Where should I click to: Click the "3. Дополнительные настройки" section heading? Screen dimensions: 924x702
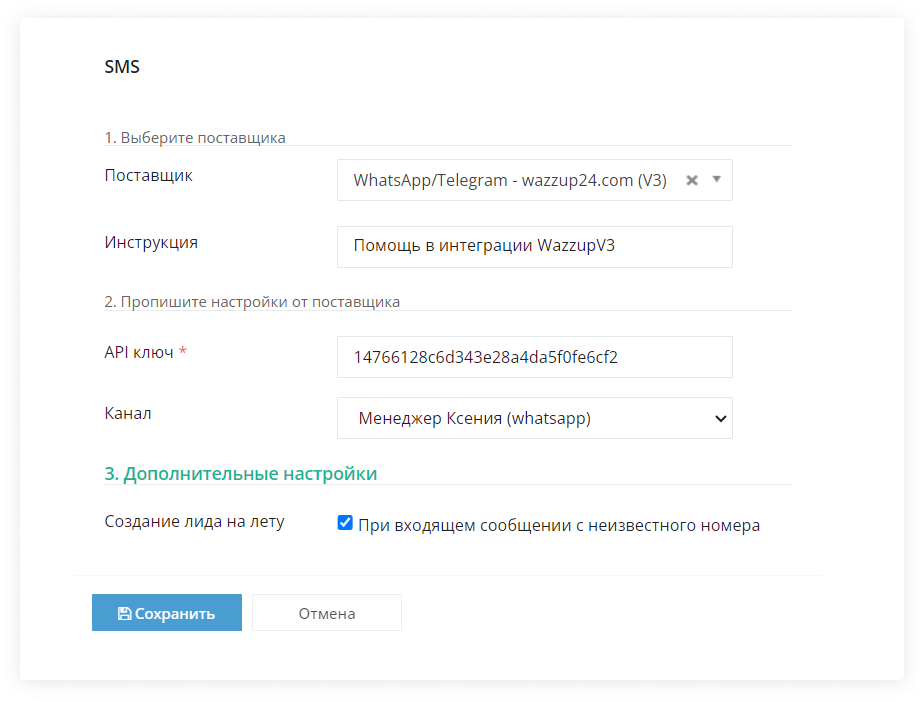240,474
